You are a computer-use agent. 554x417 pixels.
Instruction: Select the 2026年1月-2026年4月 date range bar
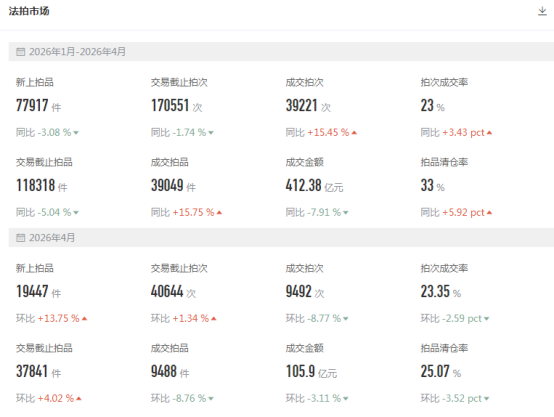pyautogui.click(x=281, y=52)
